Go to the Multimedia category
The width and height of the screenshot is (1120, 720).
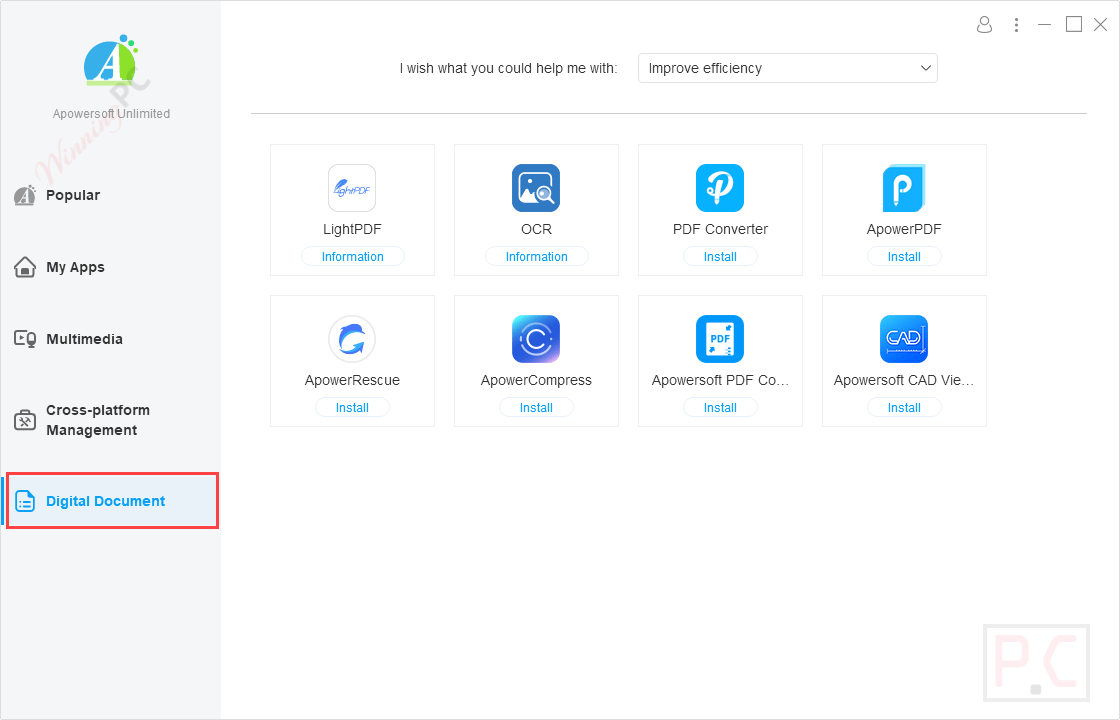(x=84, y=339)
